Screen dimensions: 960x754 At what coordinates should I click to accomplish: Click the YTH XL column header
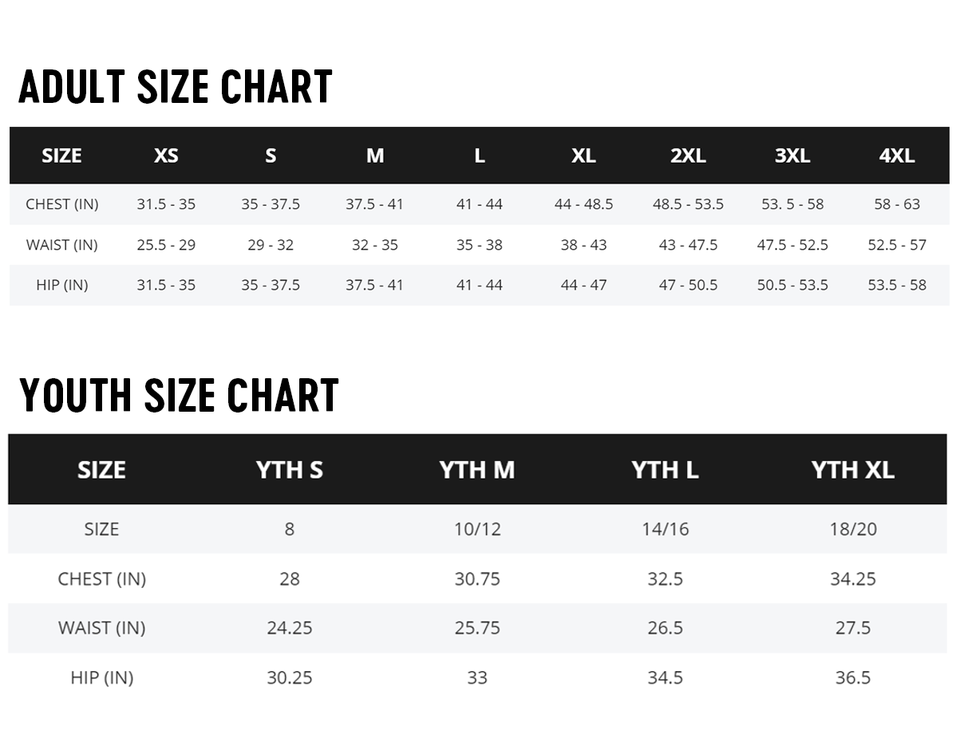853,470
